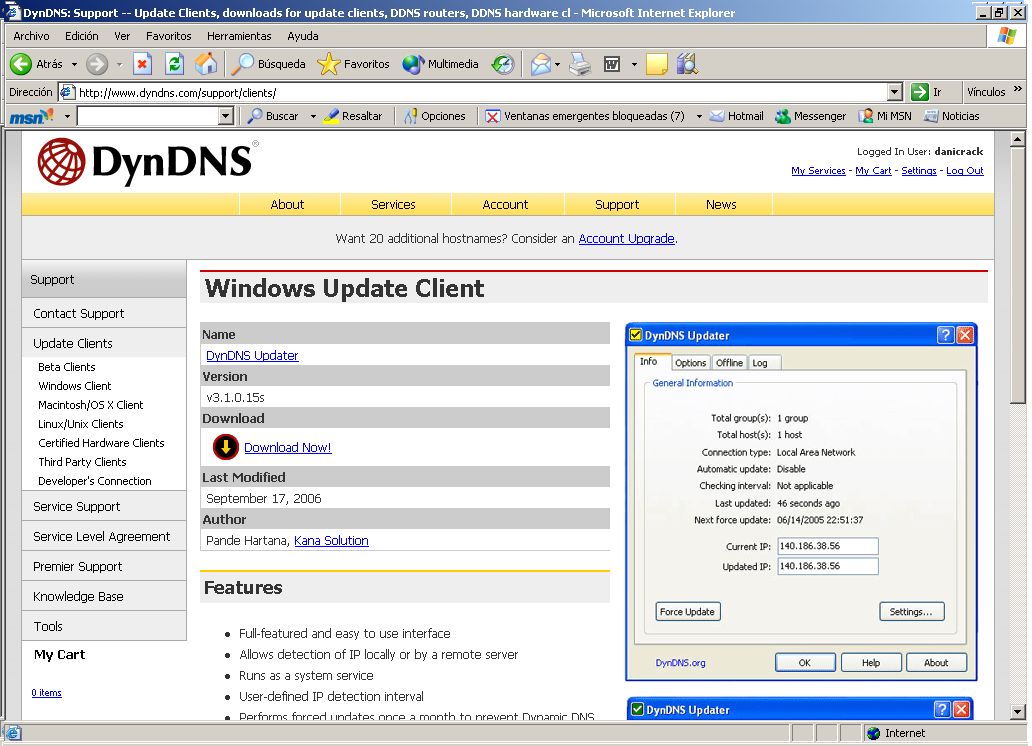This screenshot has height=746, width=1032.
Task: Show browsing history using the clock icon
Action: click(x=503, y=64)
